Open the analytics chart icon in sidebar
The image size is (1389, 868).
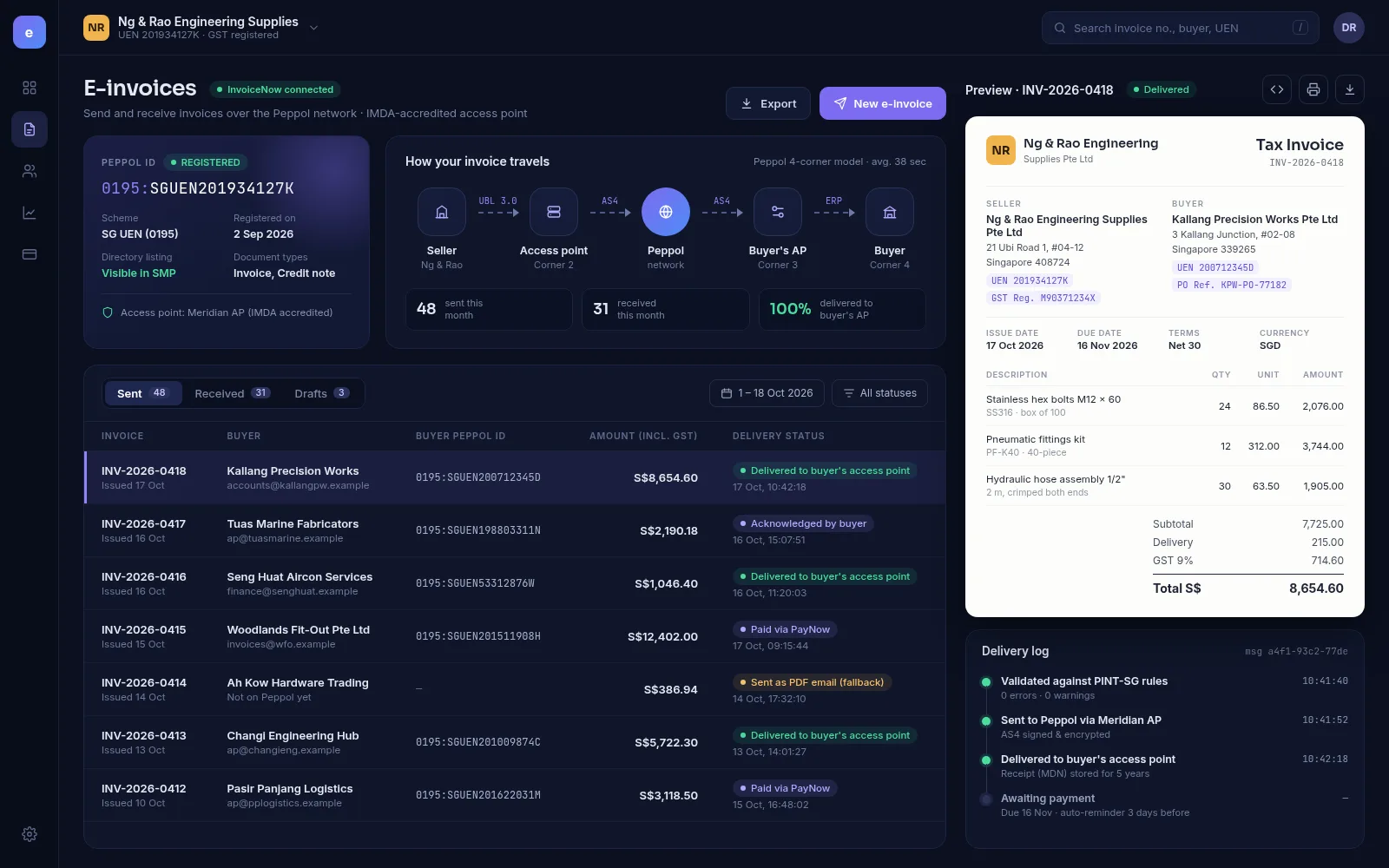(30, 213)
